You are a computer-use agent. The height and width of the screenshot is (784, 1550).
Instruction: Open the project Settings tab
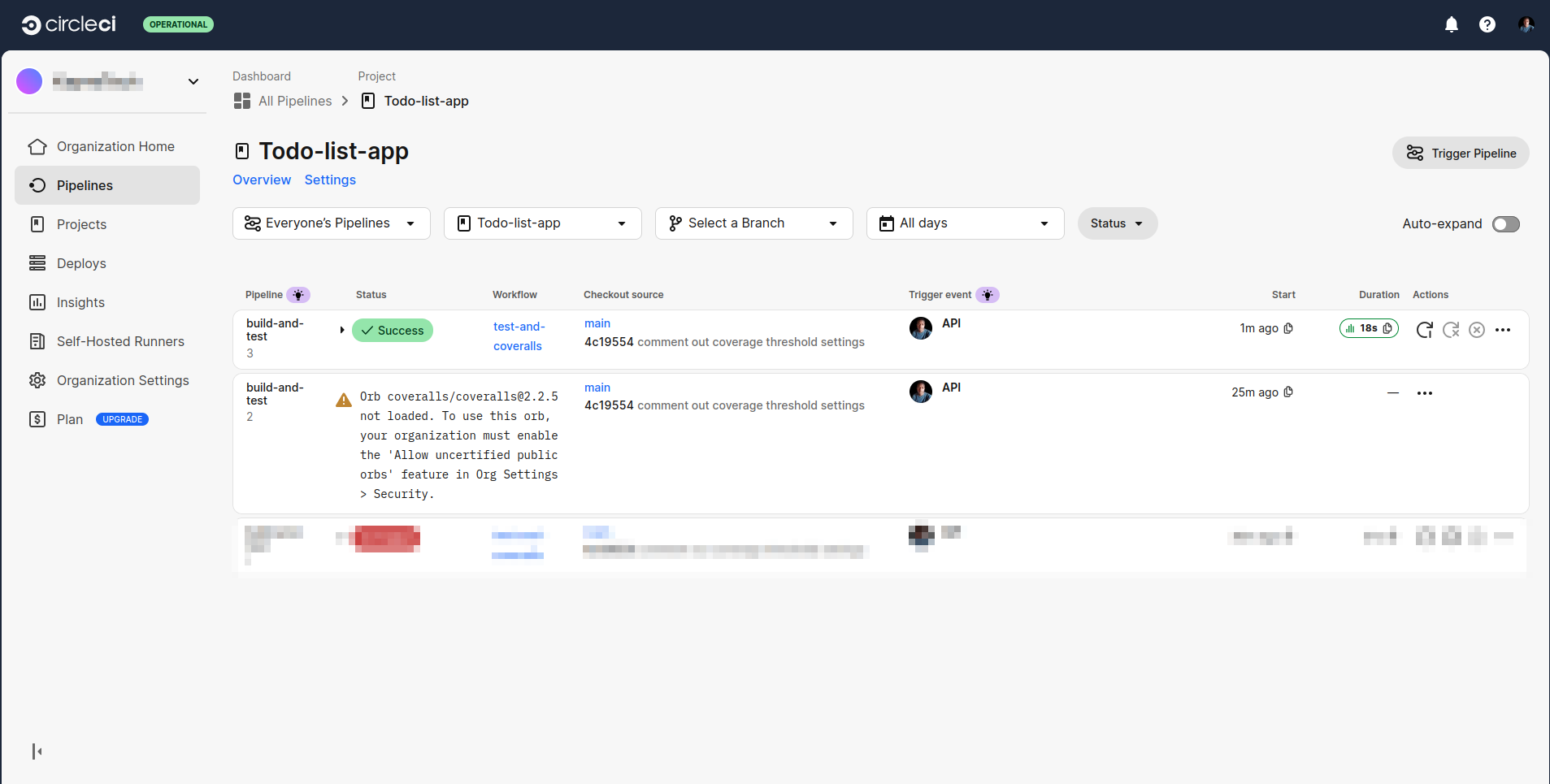(x=330, y=180)
